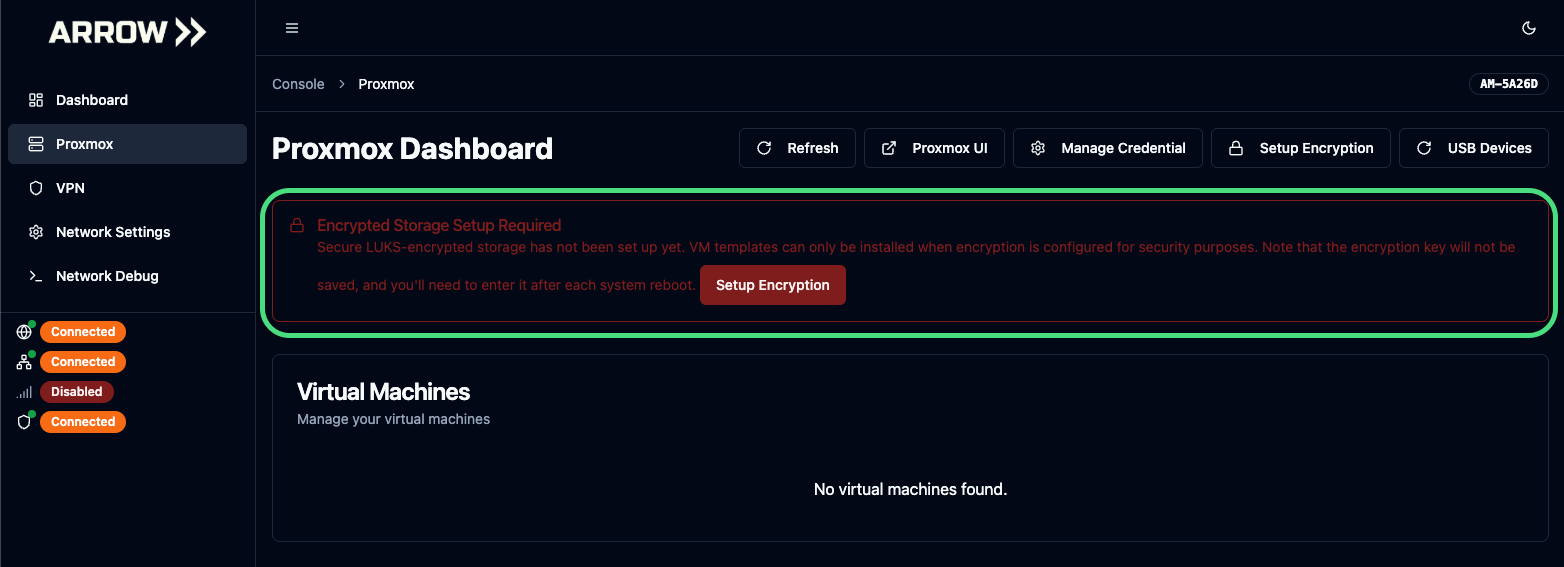Click the ARROW logo in the sidebar
The width and height of the screenshot is (1564, 567).
(x=127, y=32)
